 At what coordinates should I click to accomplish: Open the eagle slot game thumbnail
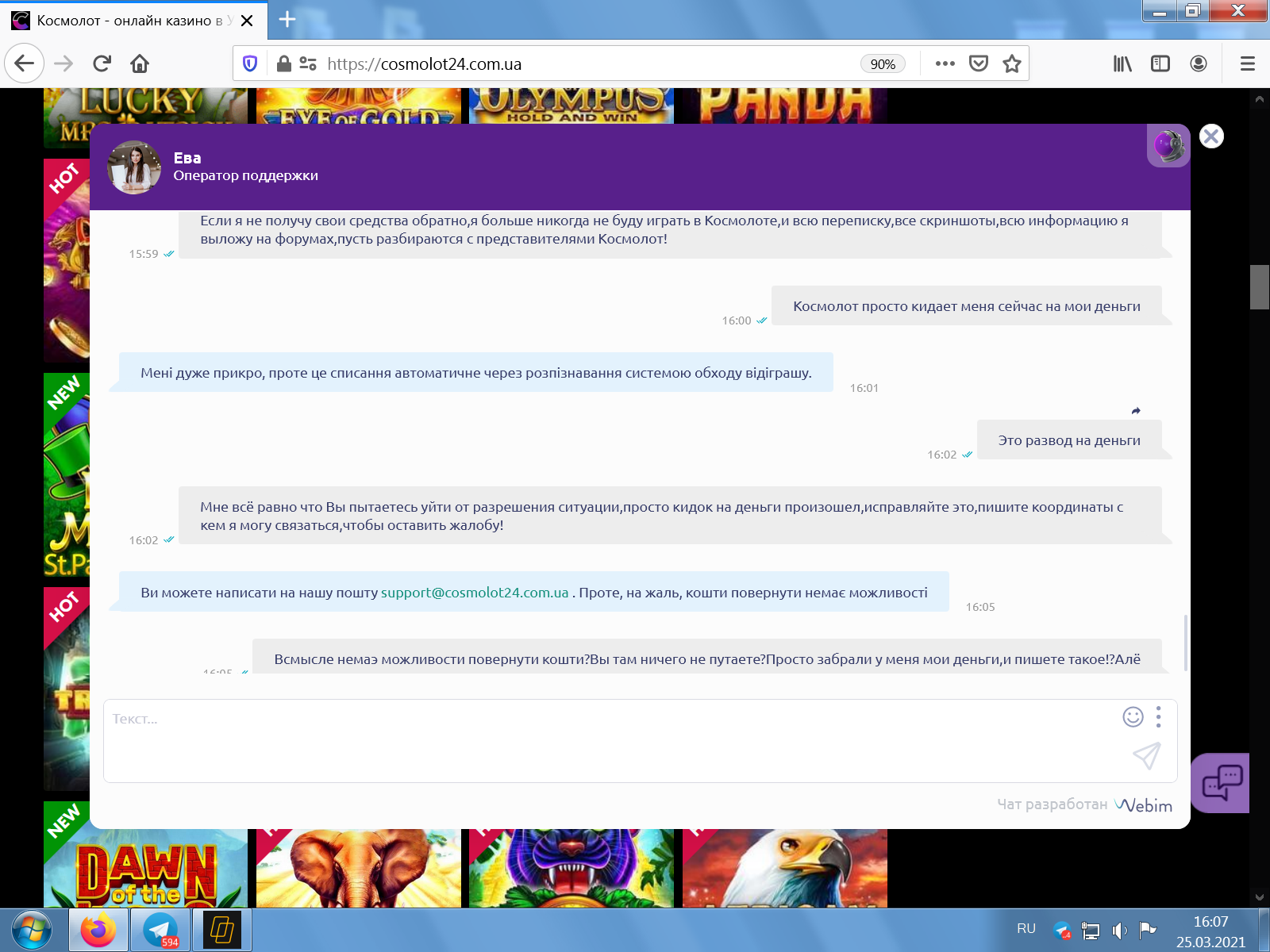[785, 869]
